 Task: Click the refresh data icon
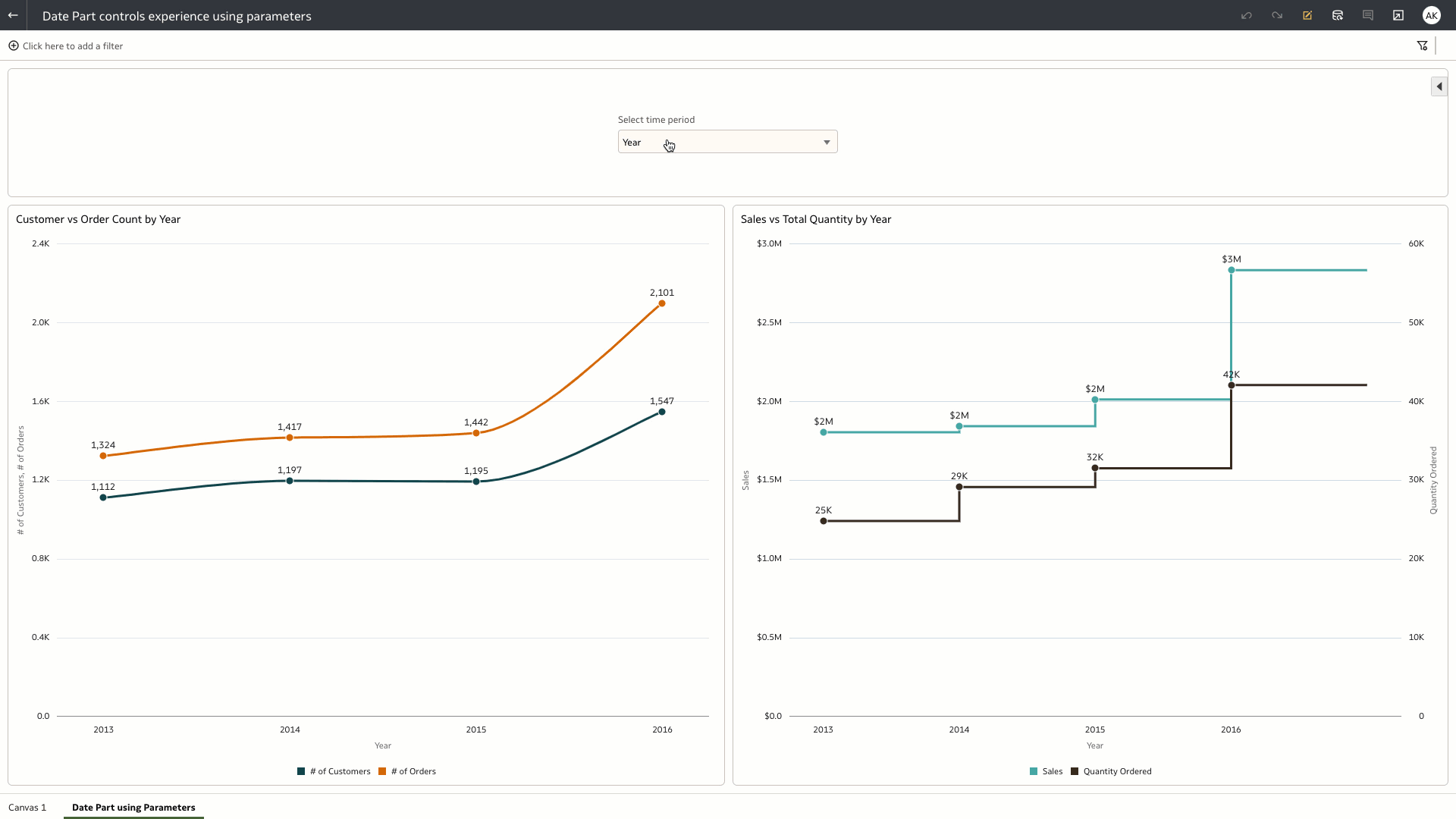pos(1338,15)
